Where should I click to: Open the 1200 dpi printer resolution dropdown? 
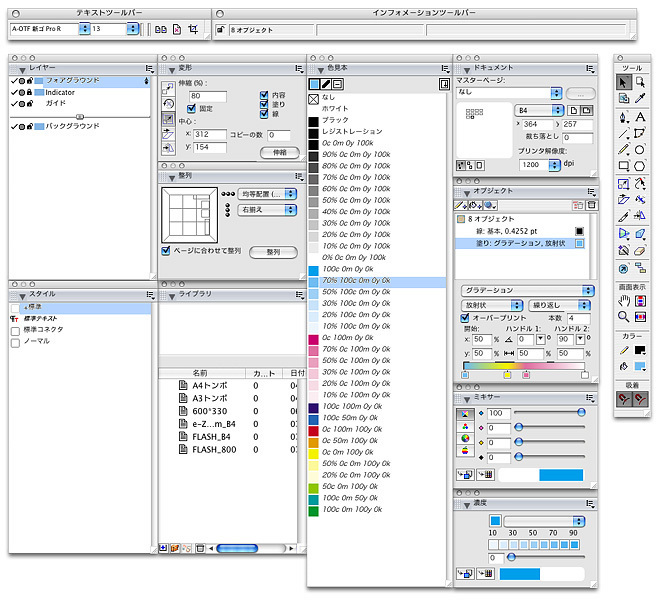coord(540,165)
